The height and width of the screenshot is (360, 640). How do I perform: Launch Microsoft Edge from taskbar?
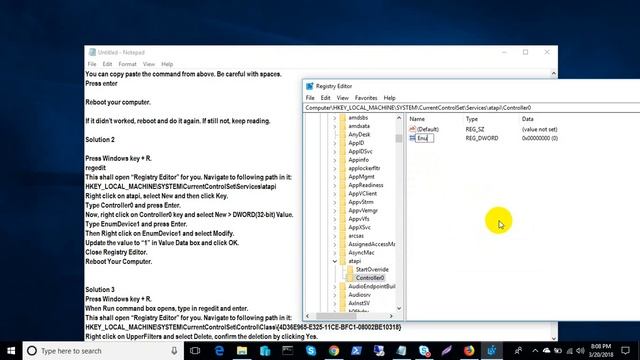point(219,351)
